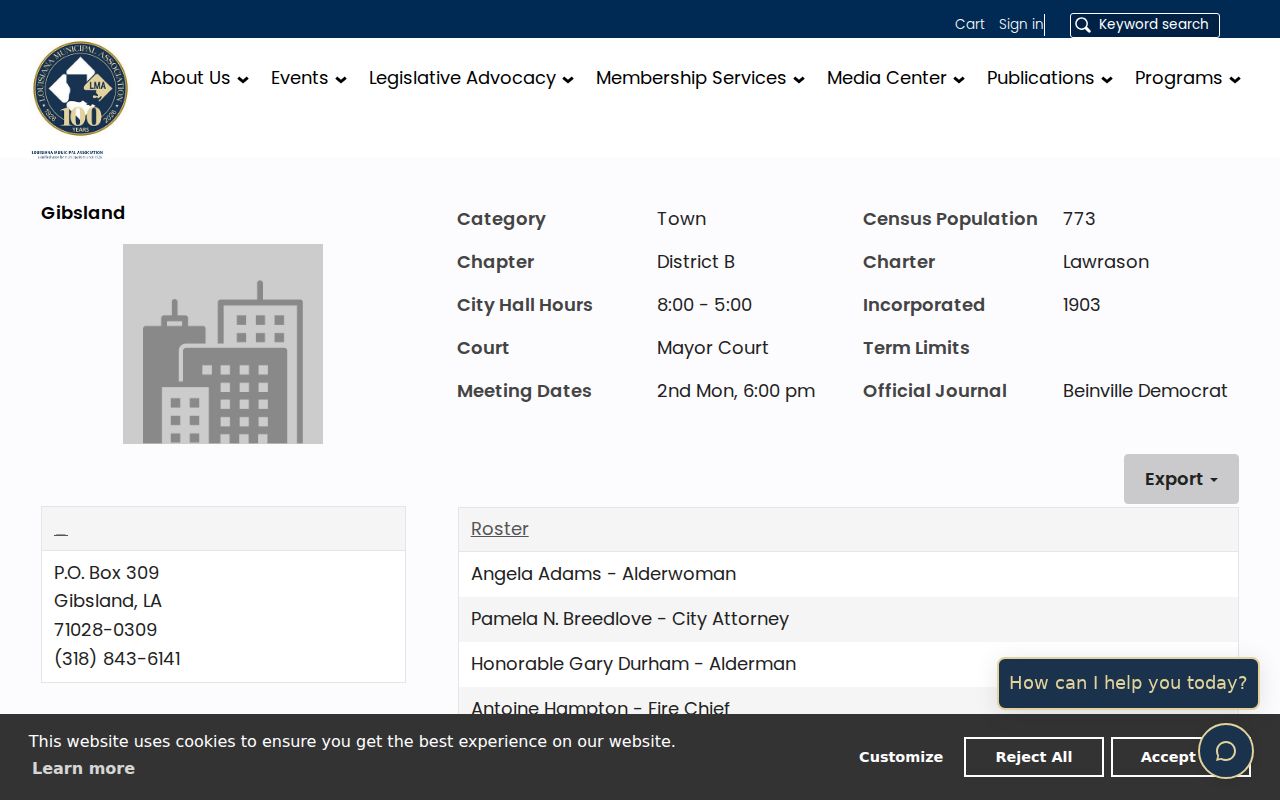Open the Publications menu
Screen dimensions: 1280x800
pyautogui.click(x=1050, y=78)
